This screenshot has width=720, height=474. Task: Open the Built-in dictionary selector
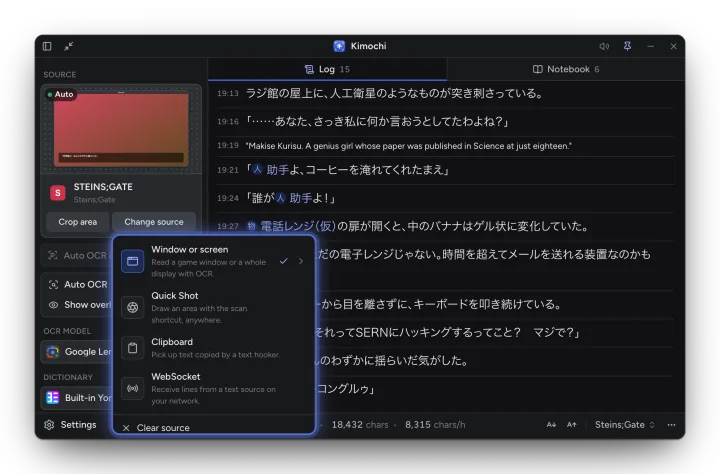(77, 398)
